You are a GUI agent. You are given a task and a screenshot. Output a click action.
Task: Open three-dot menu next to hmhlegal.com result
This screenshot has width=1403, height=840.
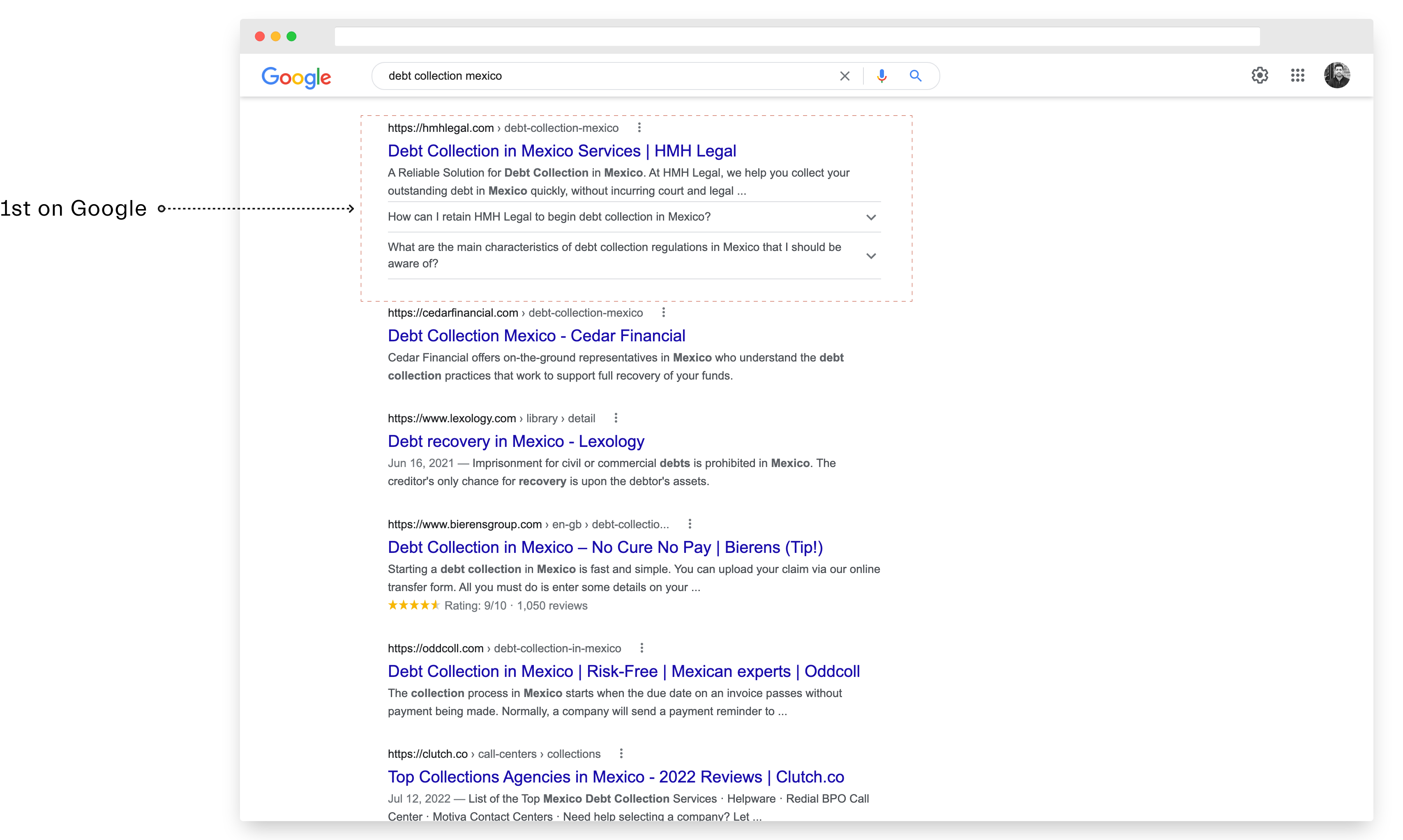tap(639, 127)
